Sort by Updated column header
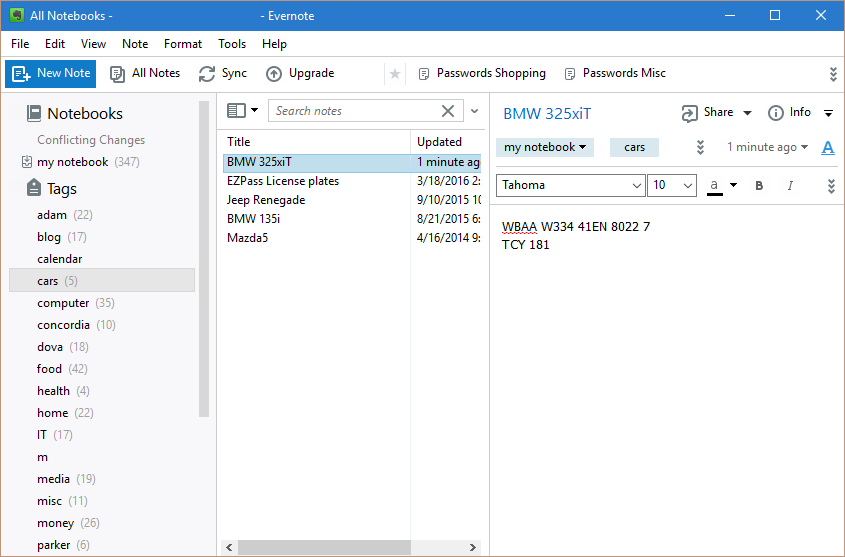 pyautogui.click(x=446, y=142)
